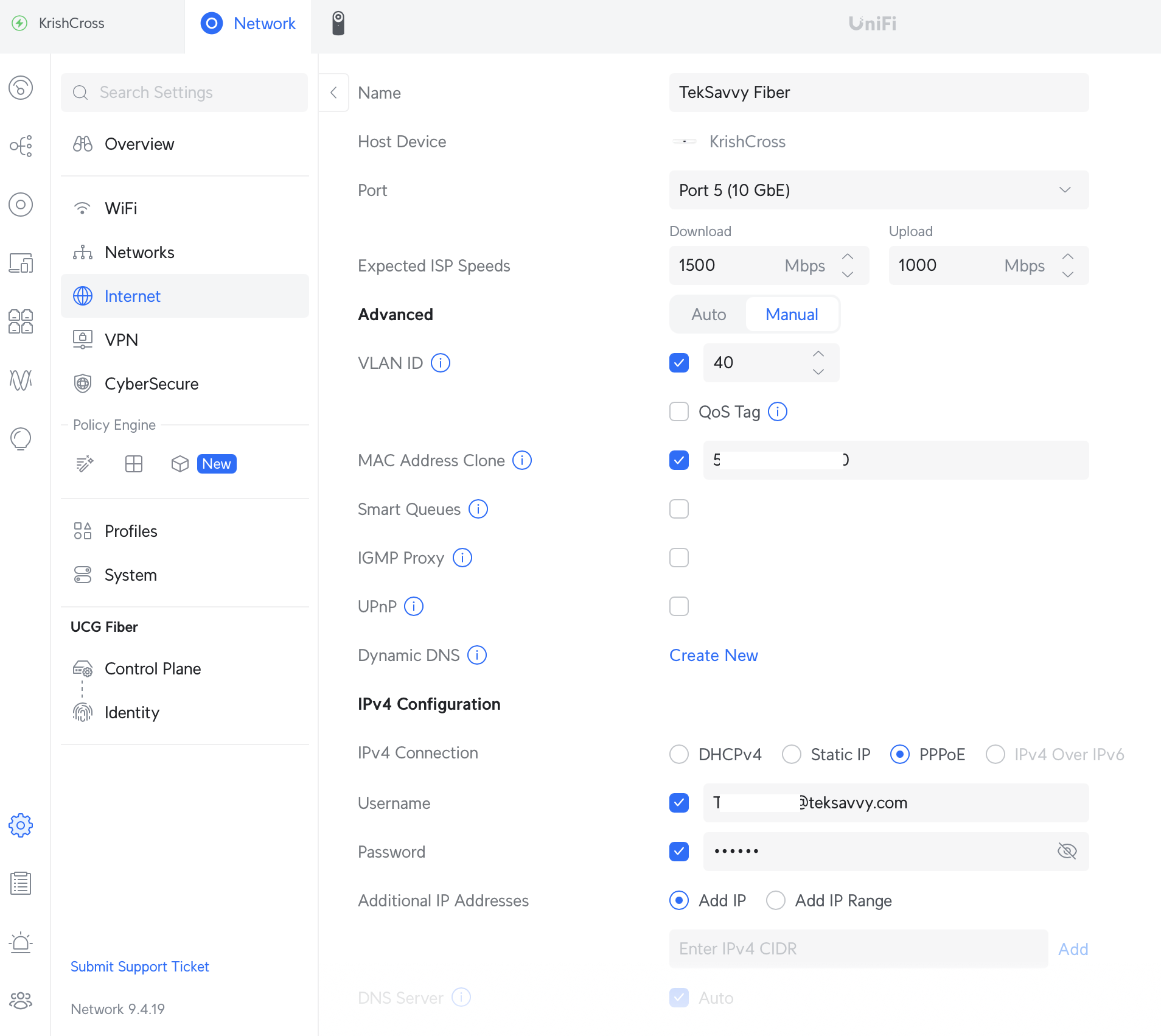
Task: Select the DHCPv4 radio button
Action: [x=679, y=754]
